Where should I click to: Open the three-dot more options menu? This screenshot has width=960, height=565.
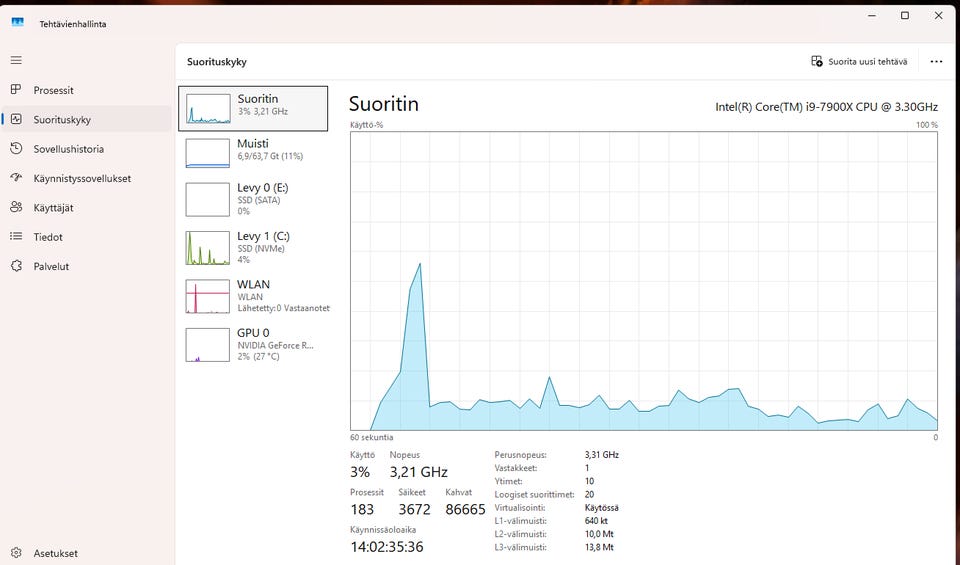click(936, 61)
